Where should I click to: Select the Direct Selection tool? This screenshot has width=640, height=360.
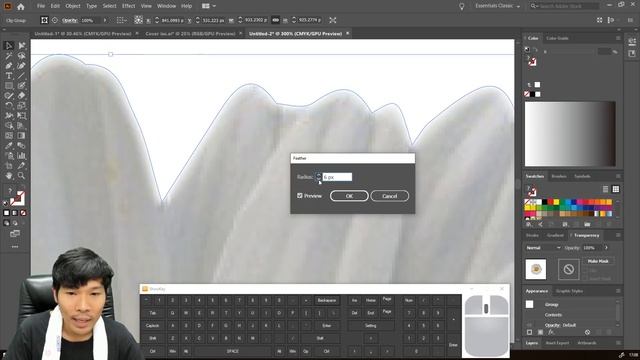point(21,46)
